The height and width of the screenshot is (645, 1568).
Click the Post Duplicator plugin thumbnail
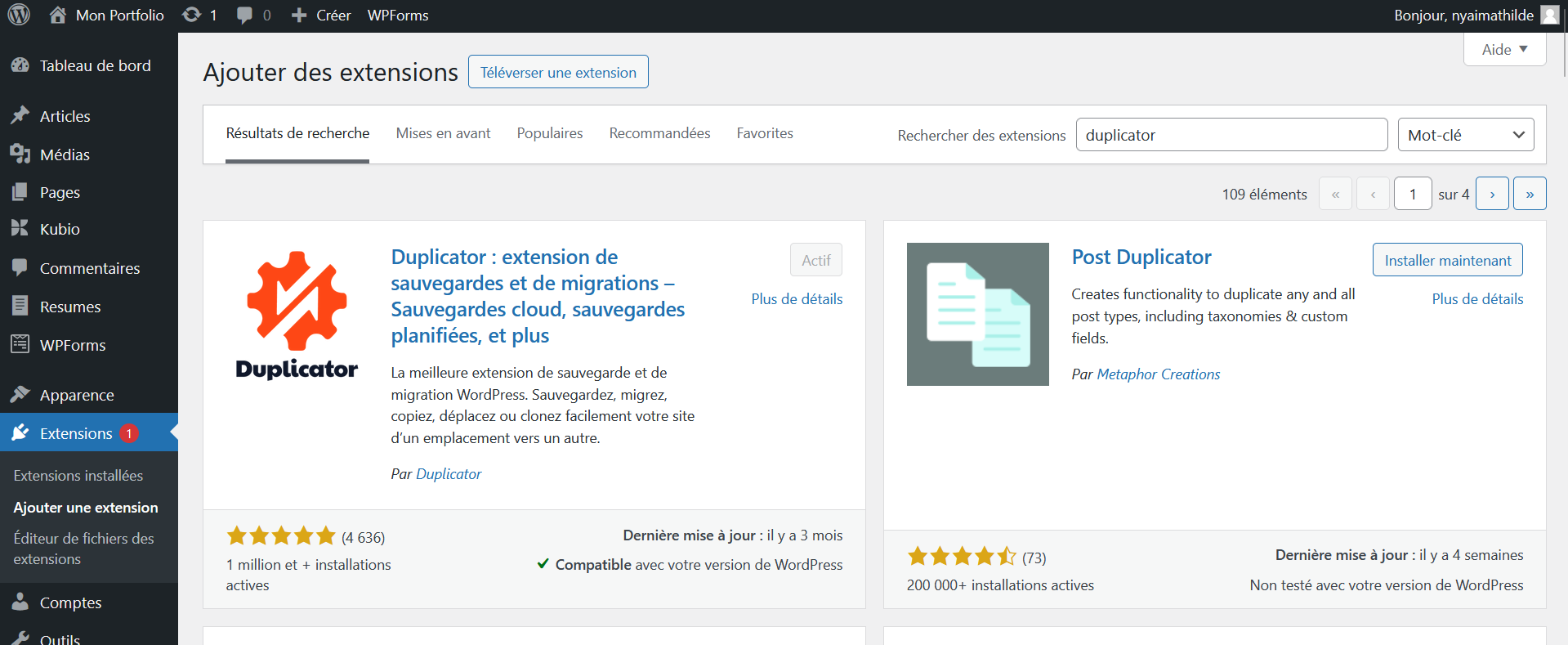coord(978,314)
